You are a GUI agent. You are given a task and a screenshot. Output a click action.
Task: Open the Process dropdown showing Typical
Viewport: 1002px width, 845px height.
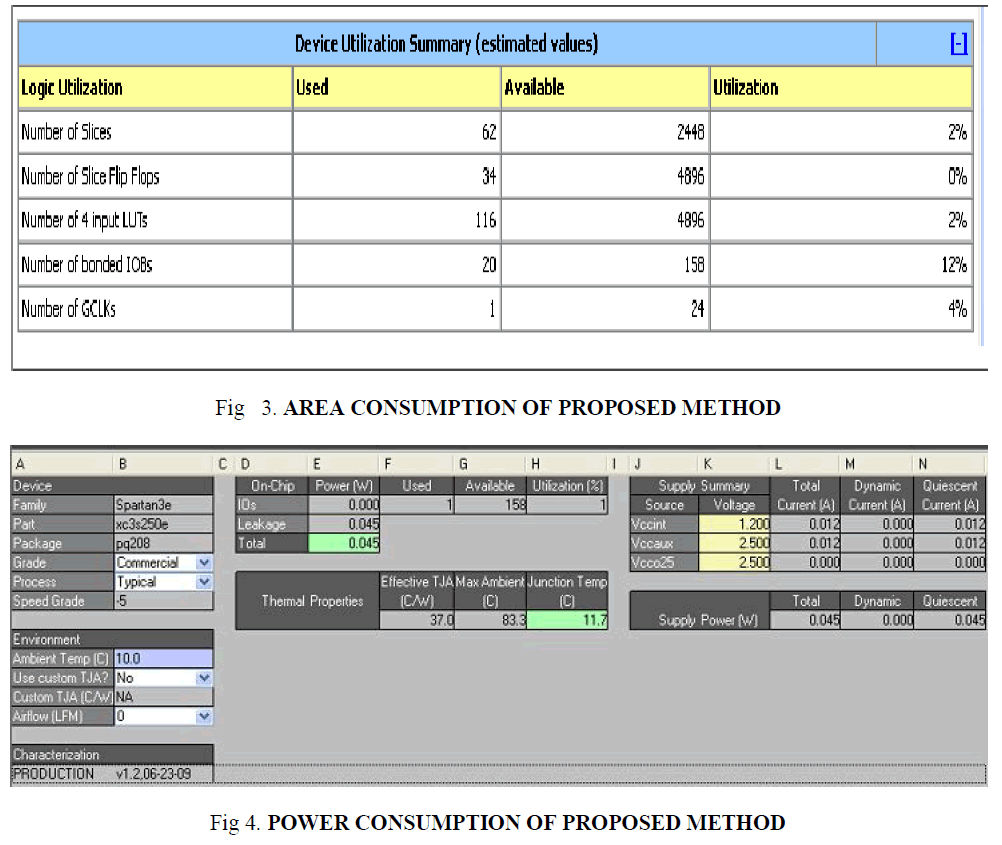(x=204, y=582)
